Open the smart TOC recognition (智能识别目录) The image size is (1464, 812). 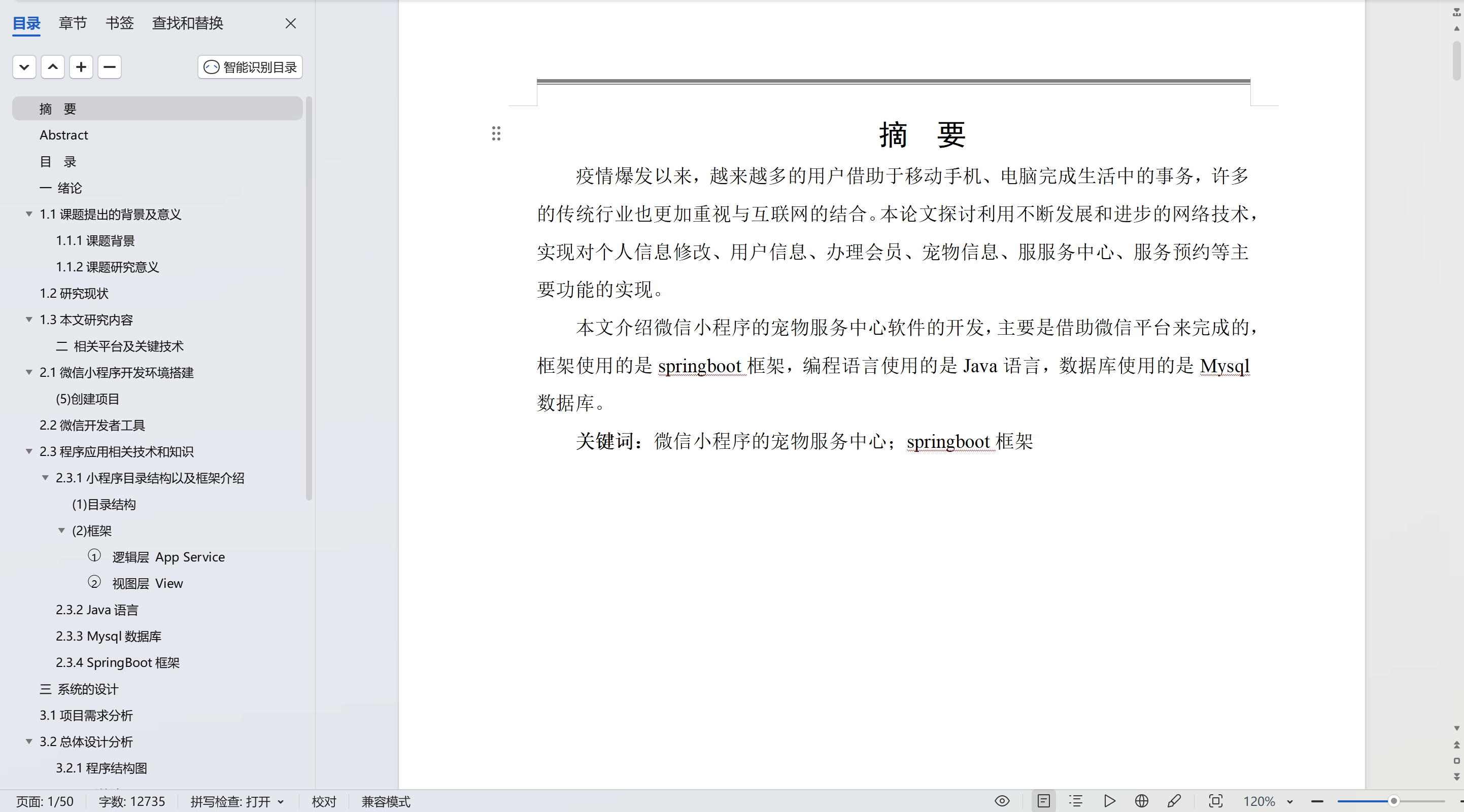coord(249,67)
